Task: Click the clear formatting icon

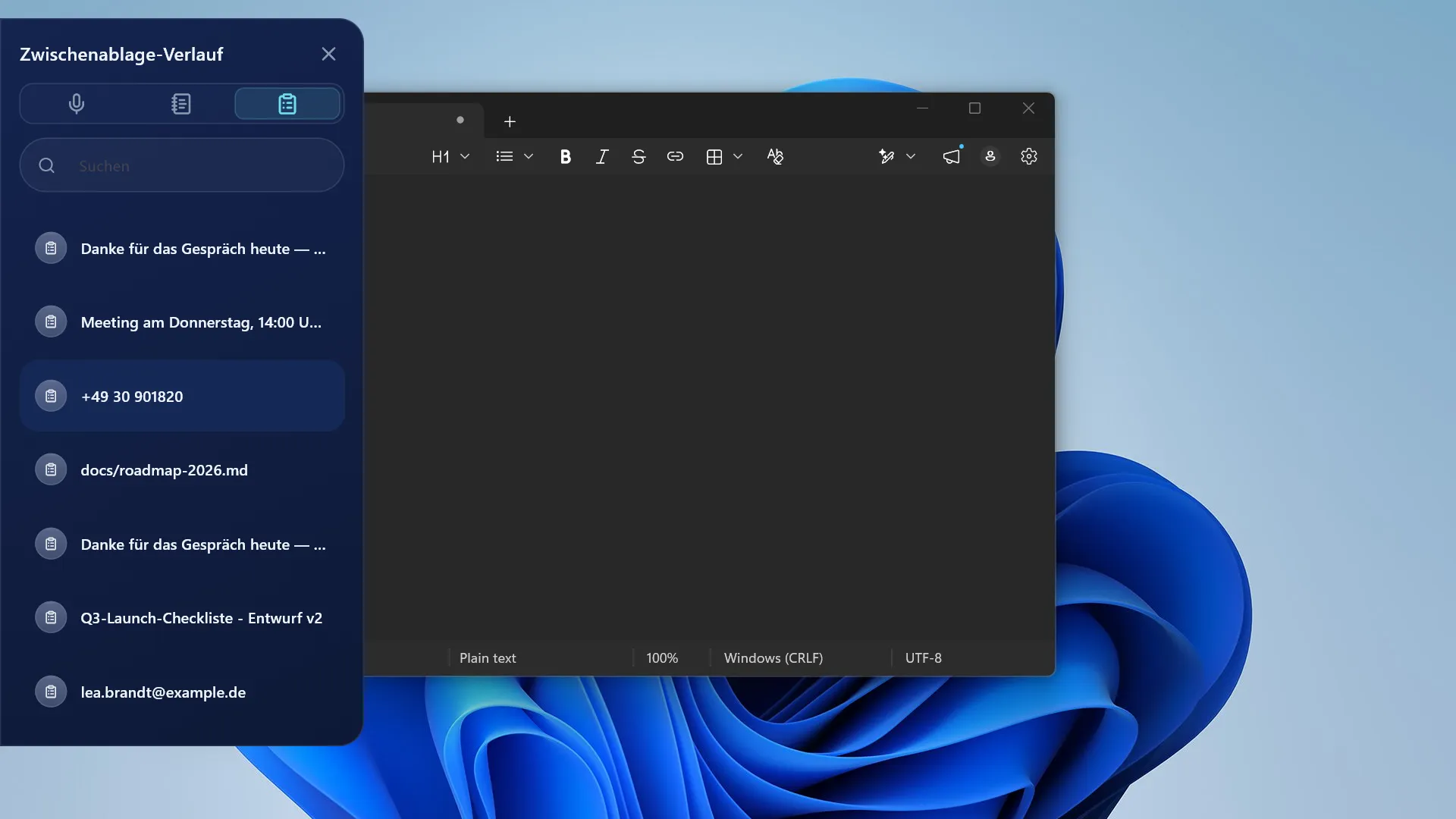Action: (x=775, y=156)
